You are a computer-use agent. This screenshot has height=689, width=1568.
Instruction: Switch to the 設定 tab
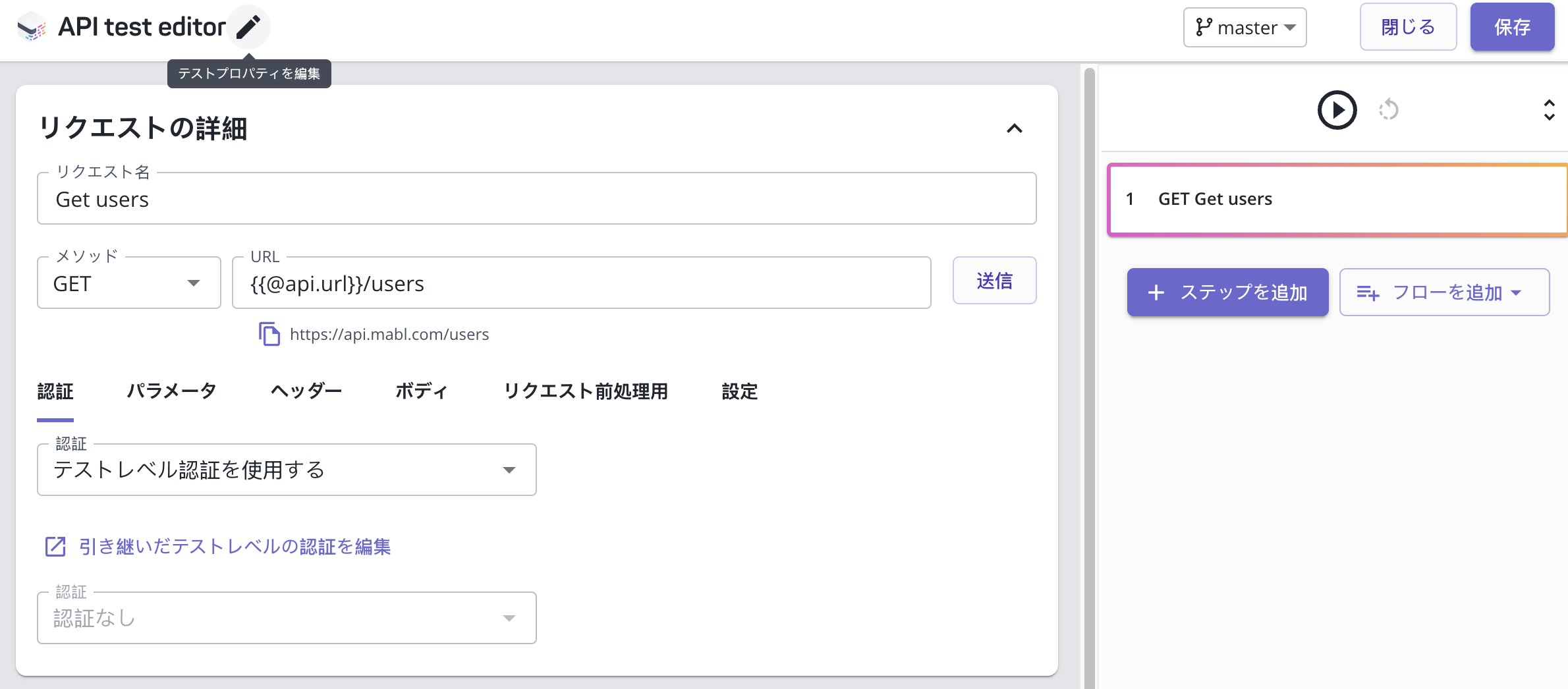pos(740,392)
